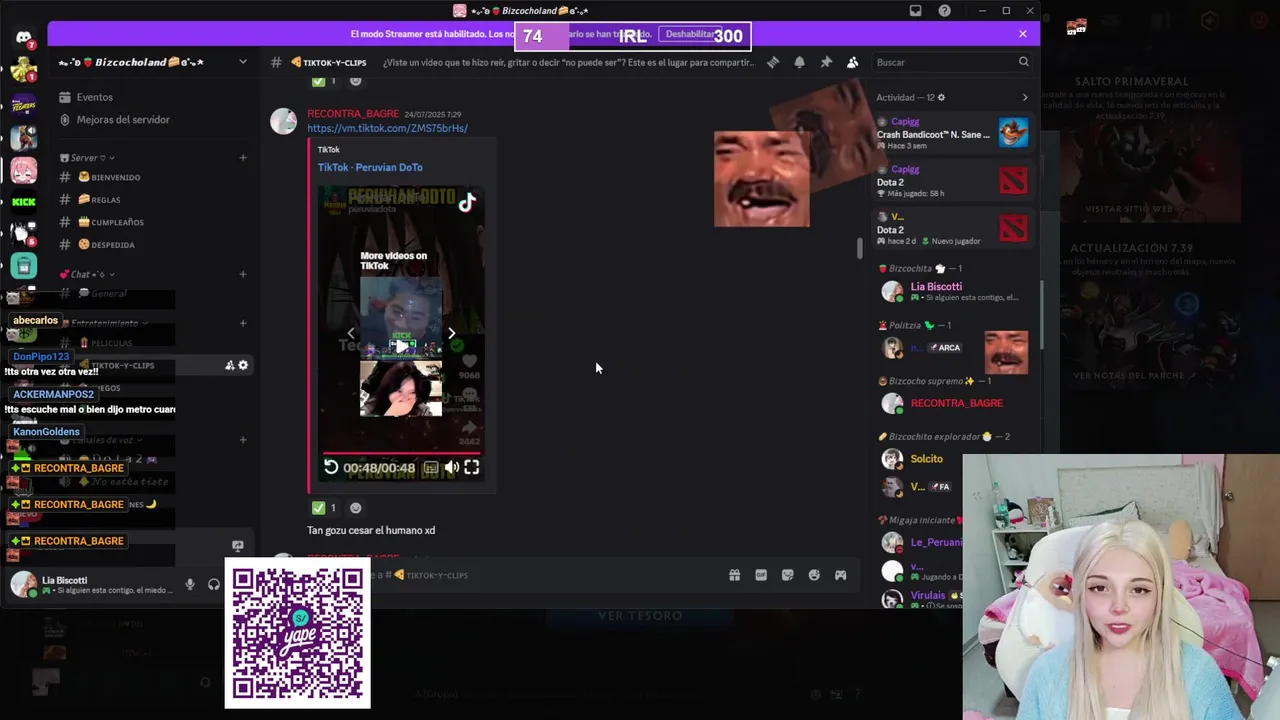Viewport: 1280px width, 720px height.
Task: Collapse the Chat category
Action: pos(87,274)
